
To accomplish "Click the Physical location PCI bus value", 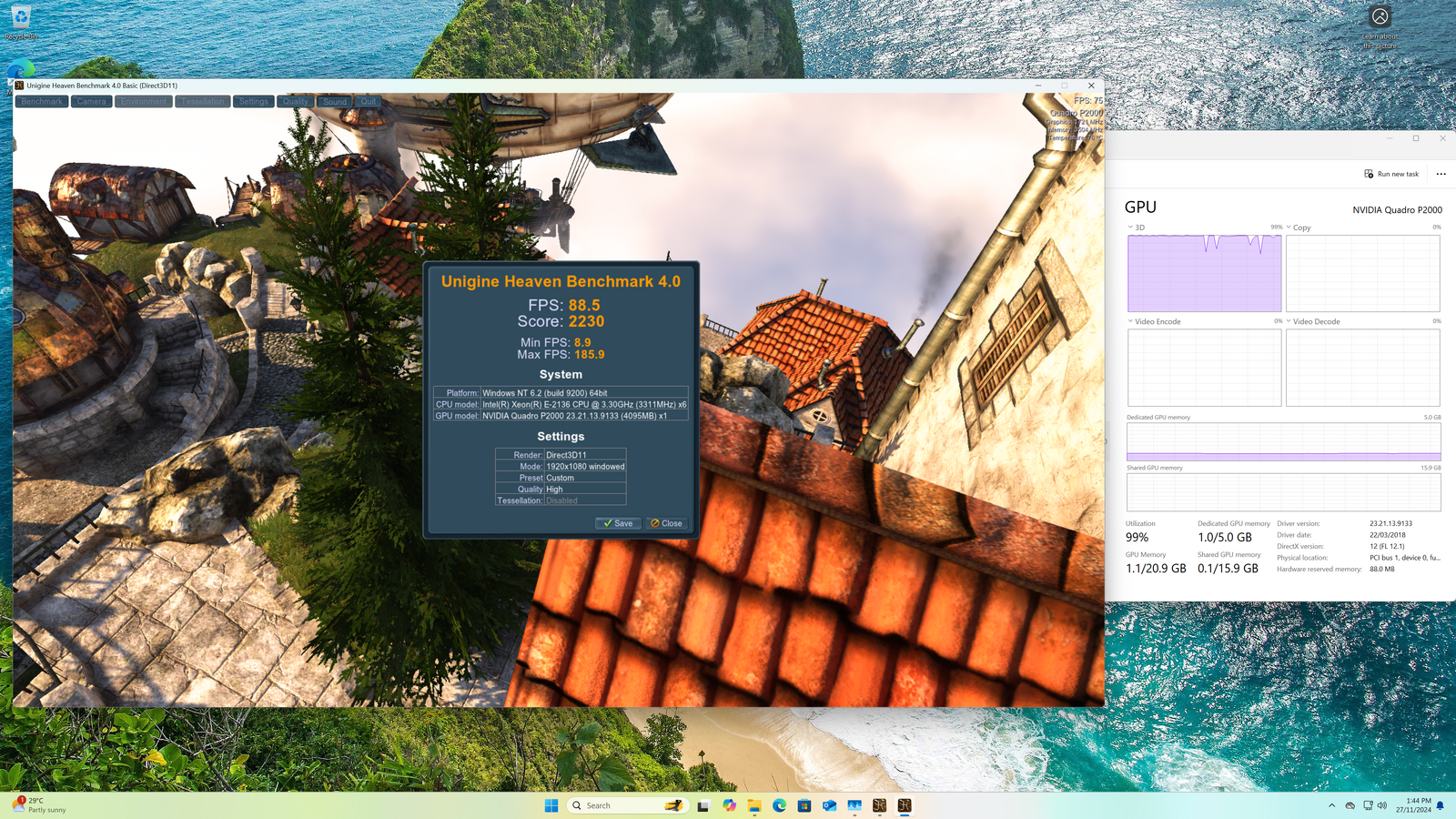I will 1405,558.
